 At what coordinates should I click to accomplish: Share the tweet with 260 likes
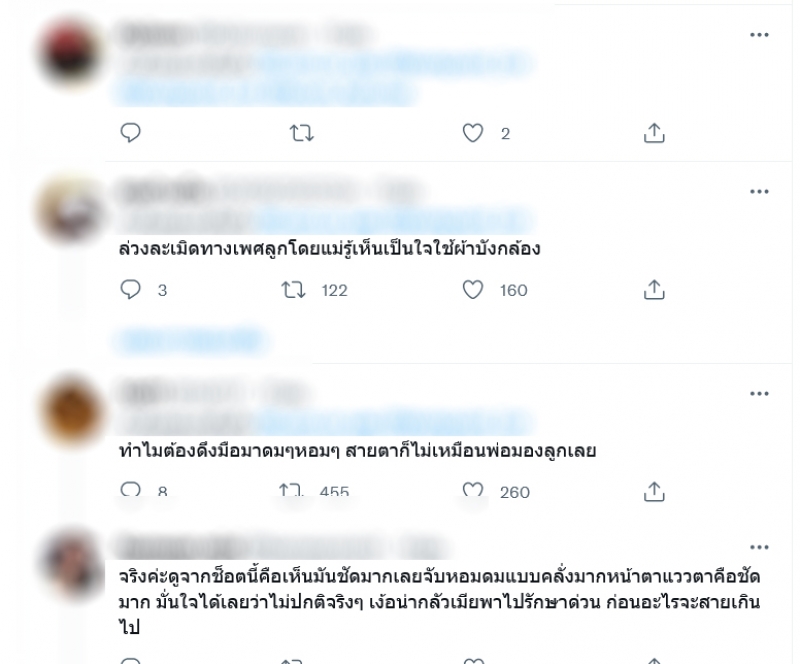coord(654,491)
